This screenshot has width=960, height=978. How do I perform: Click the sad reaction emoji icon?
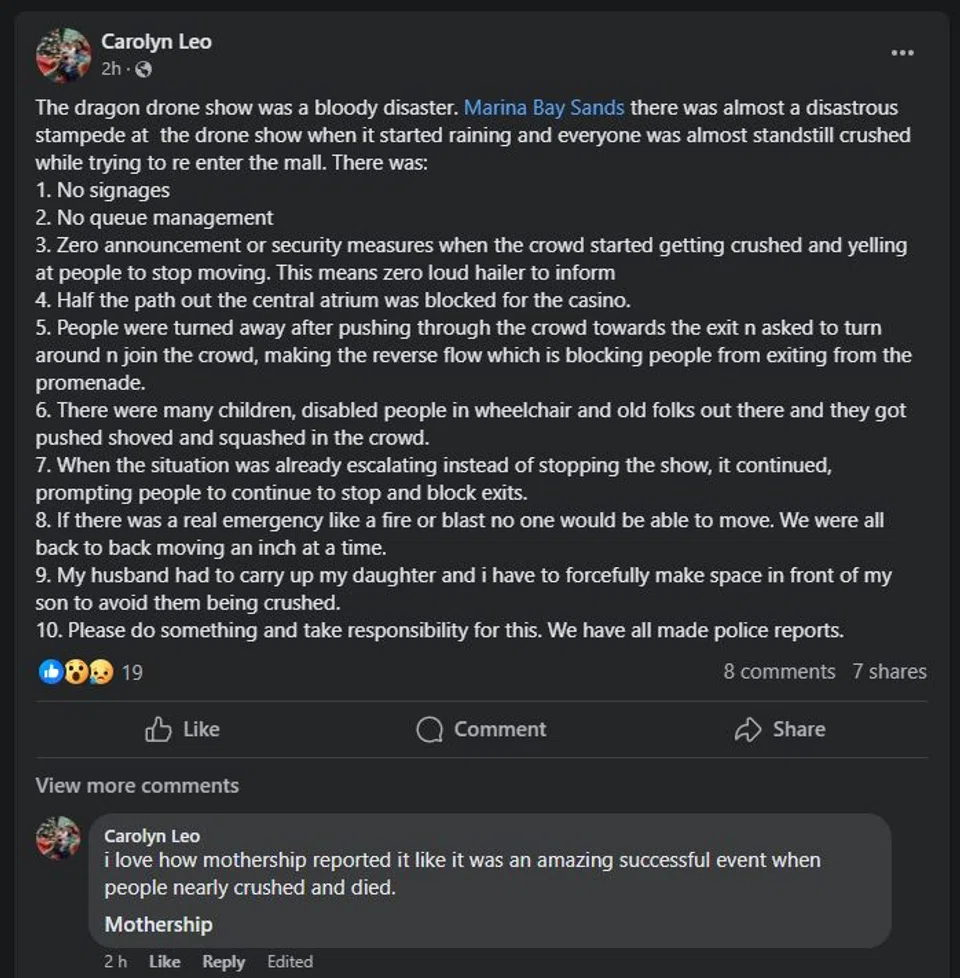tap(101, 672)
